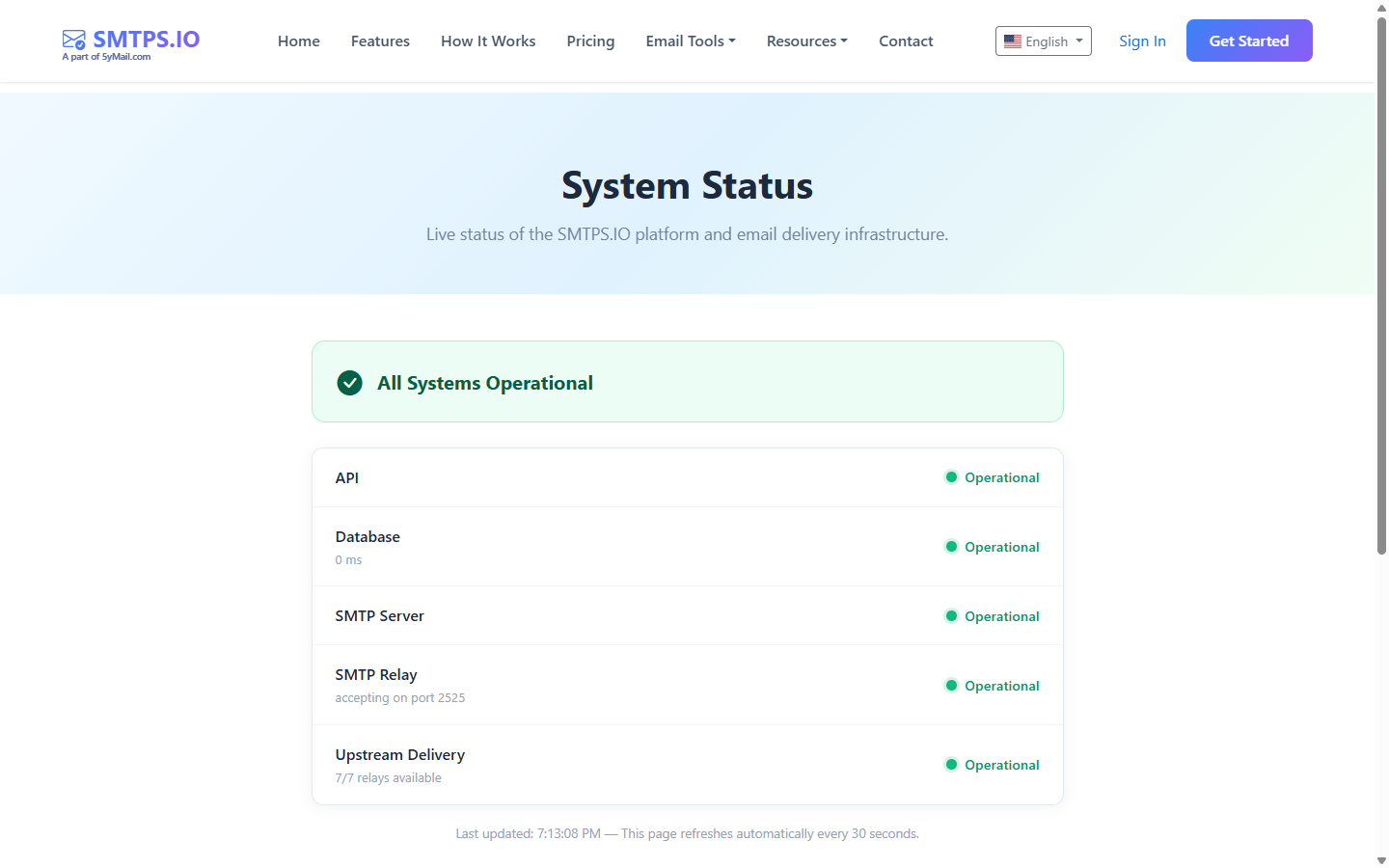
Task: Click the green status dot for Database
Action: pyautogui.click(x=951, y=547)
